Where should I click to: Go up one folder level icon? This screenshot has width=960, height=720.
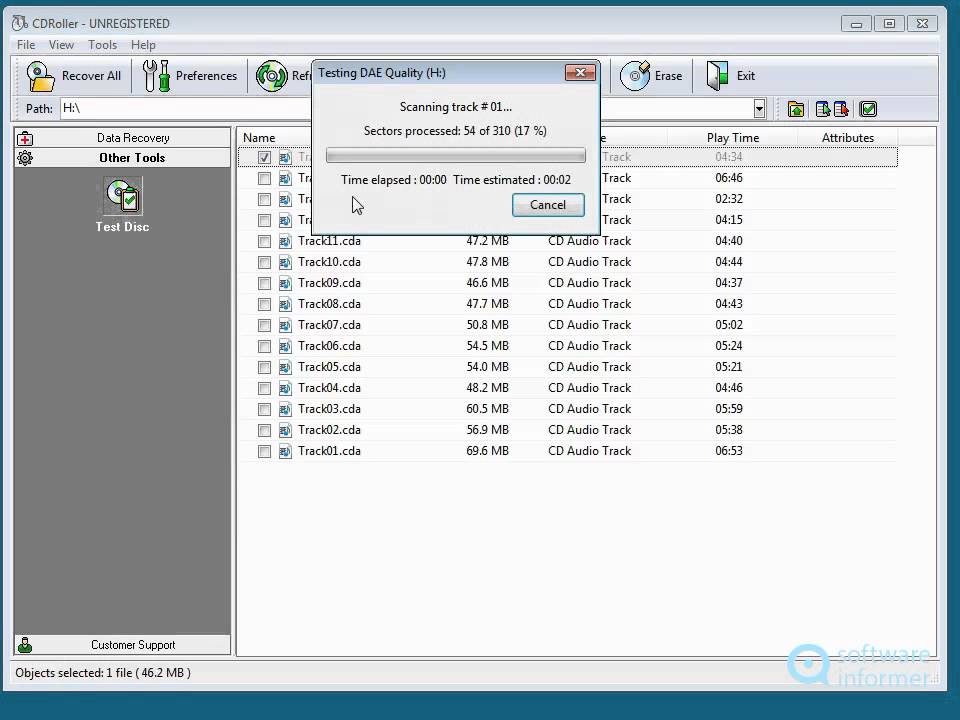pos(796,110)
